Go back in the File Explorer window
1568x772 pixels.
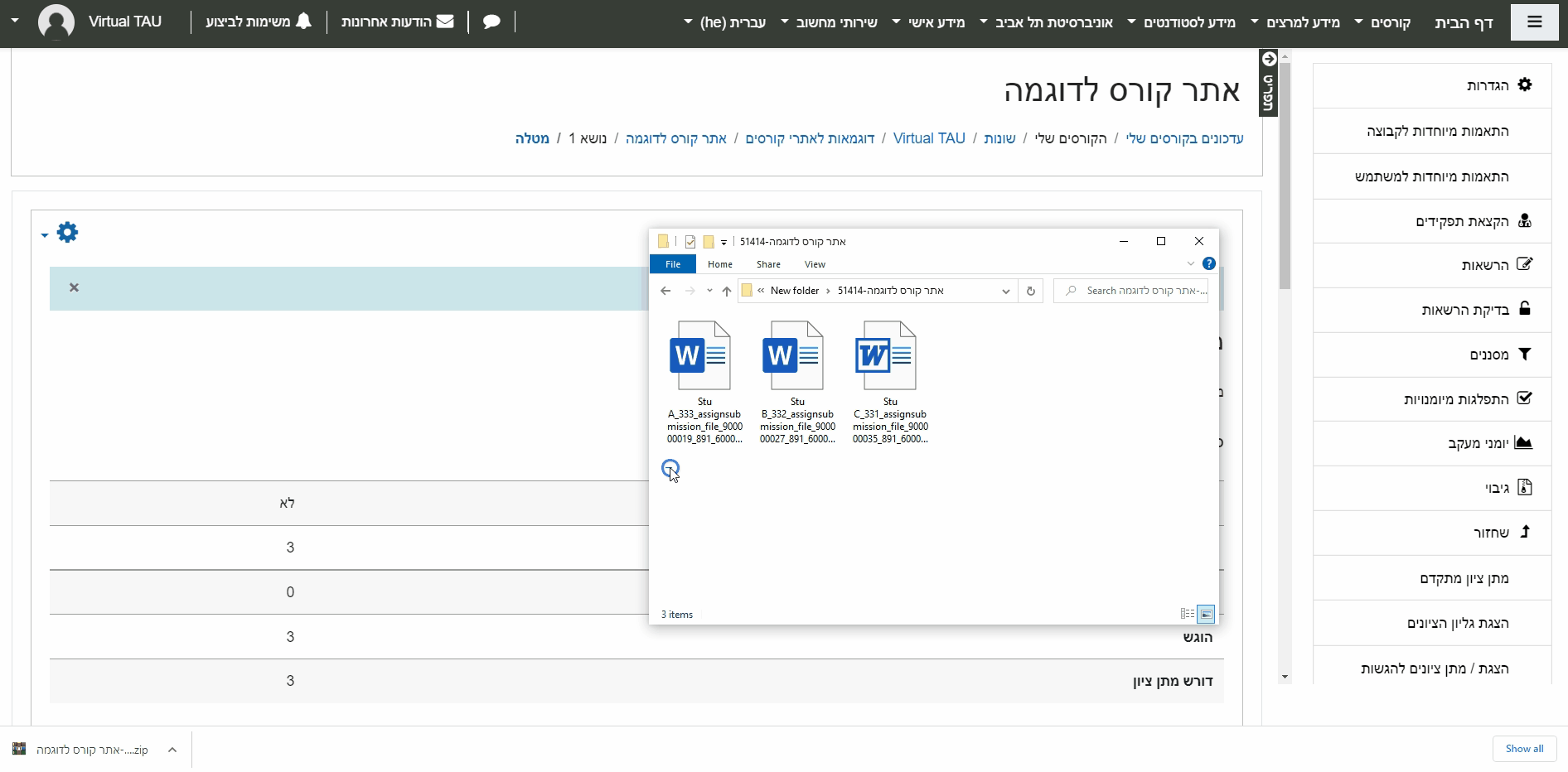click(665, 291)
